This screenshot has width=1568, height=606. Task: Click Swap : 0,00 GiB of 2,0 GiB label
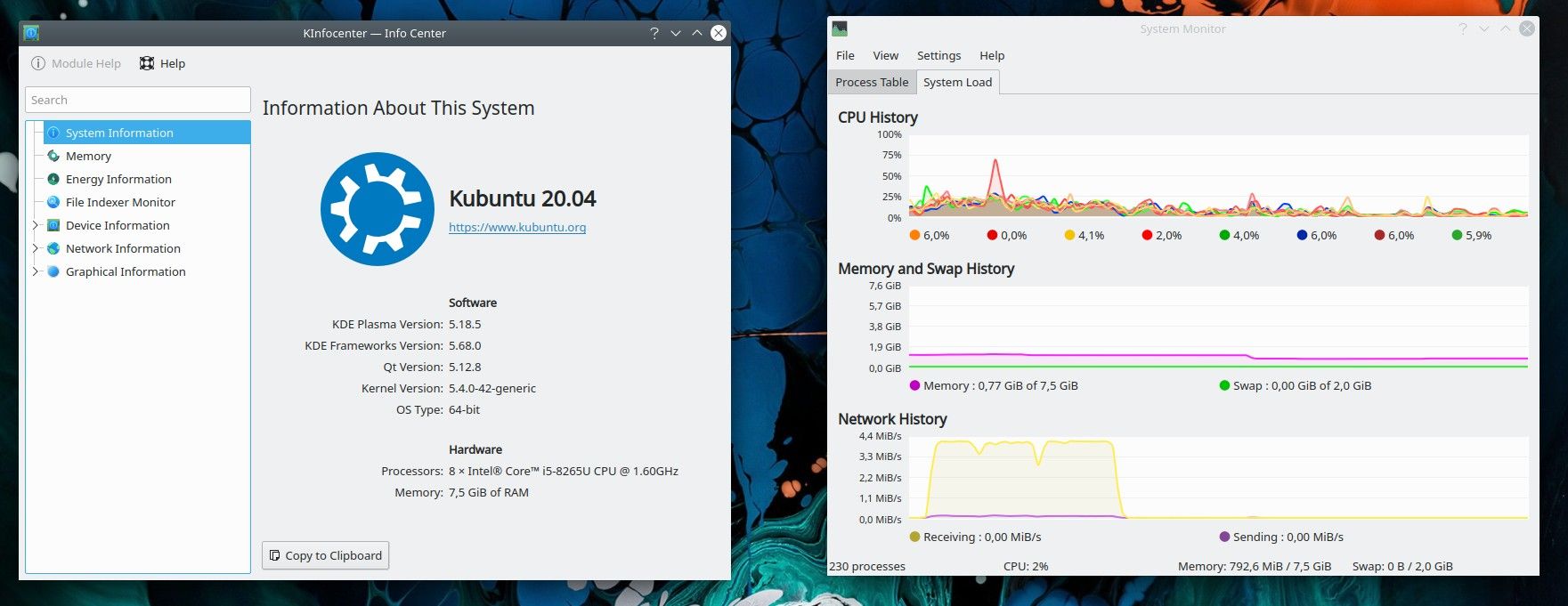[x=1302, y=385]
